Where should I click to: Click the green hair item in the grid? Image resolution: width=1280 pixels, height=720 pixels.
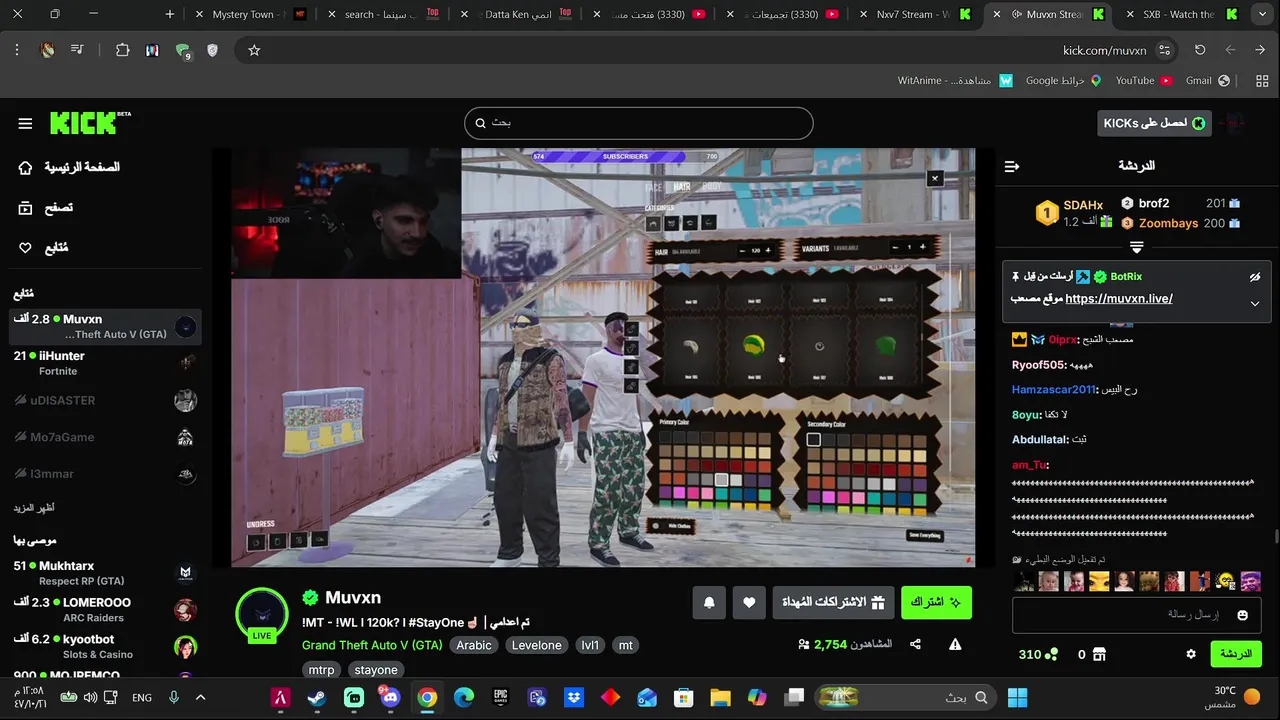(x=885, y=346)
